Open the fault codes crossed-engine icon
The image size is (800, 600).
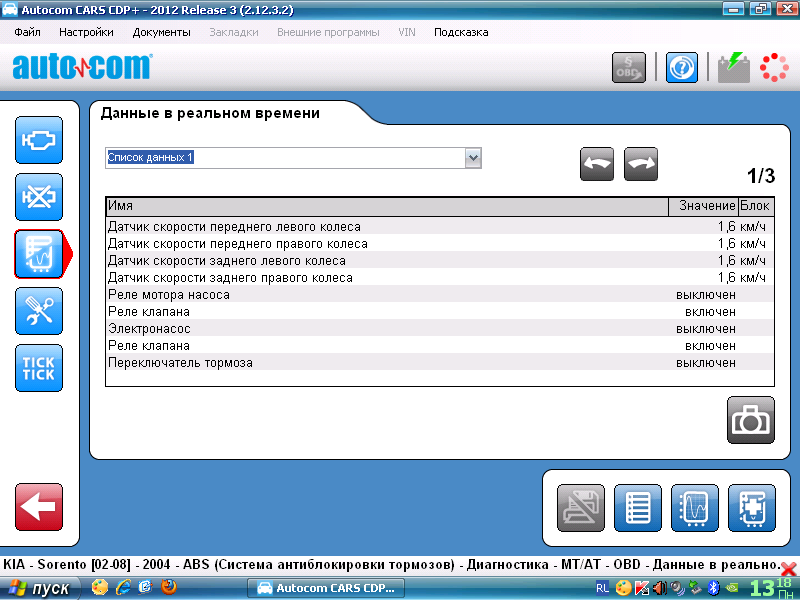[39, 198]
